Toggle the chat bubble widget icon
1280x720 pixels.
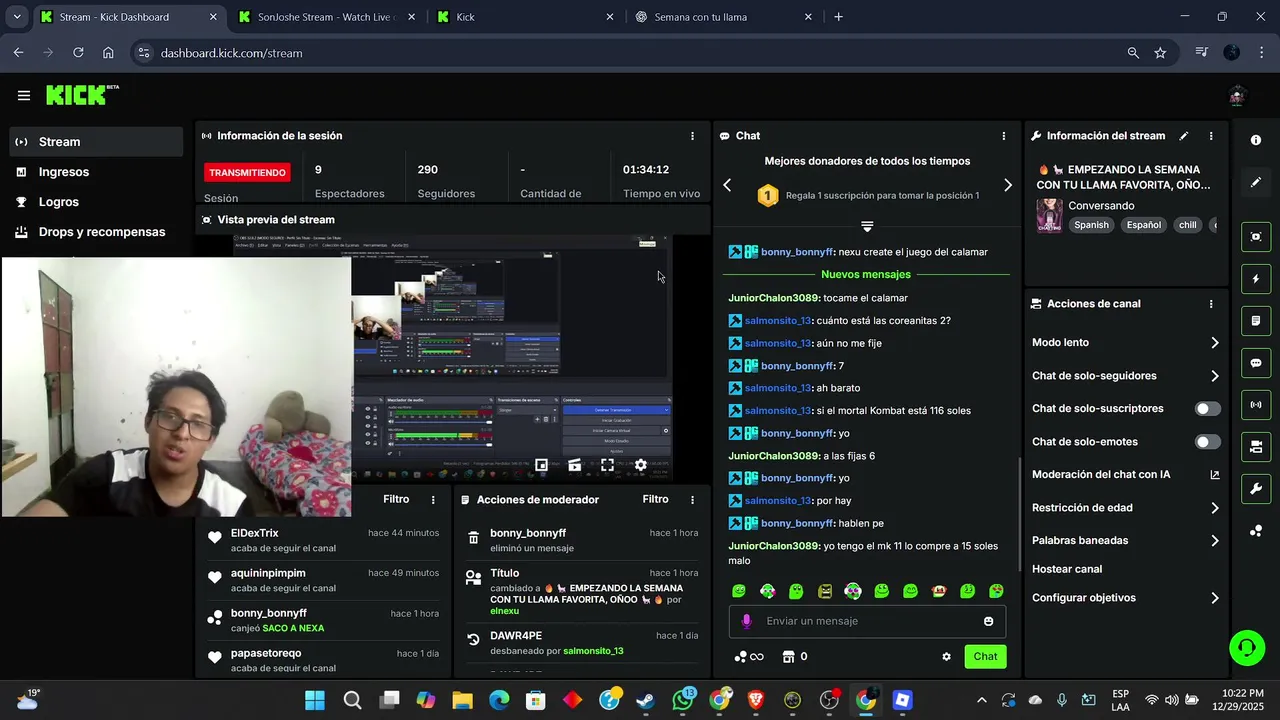coord(1256,363)
